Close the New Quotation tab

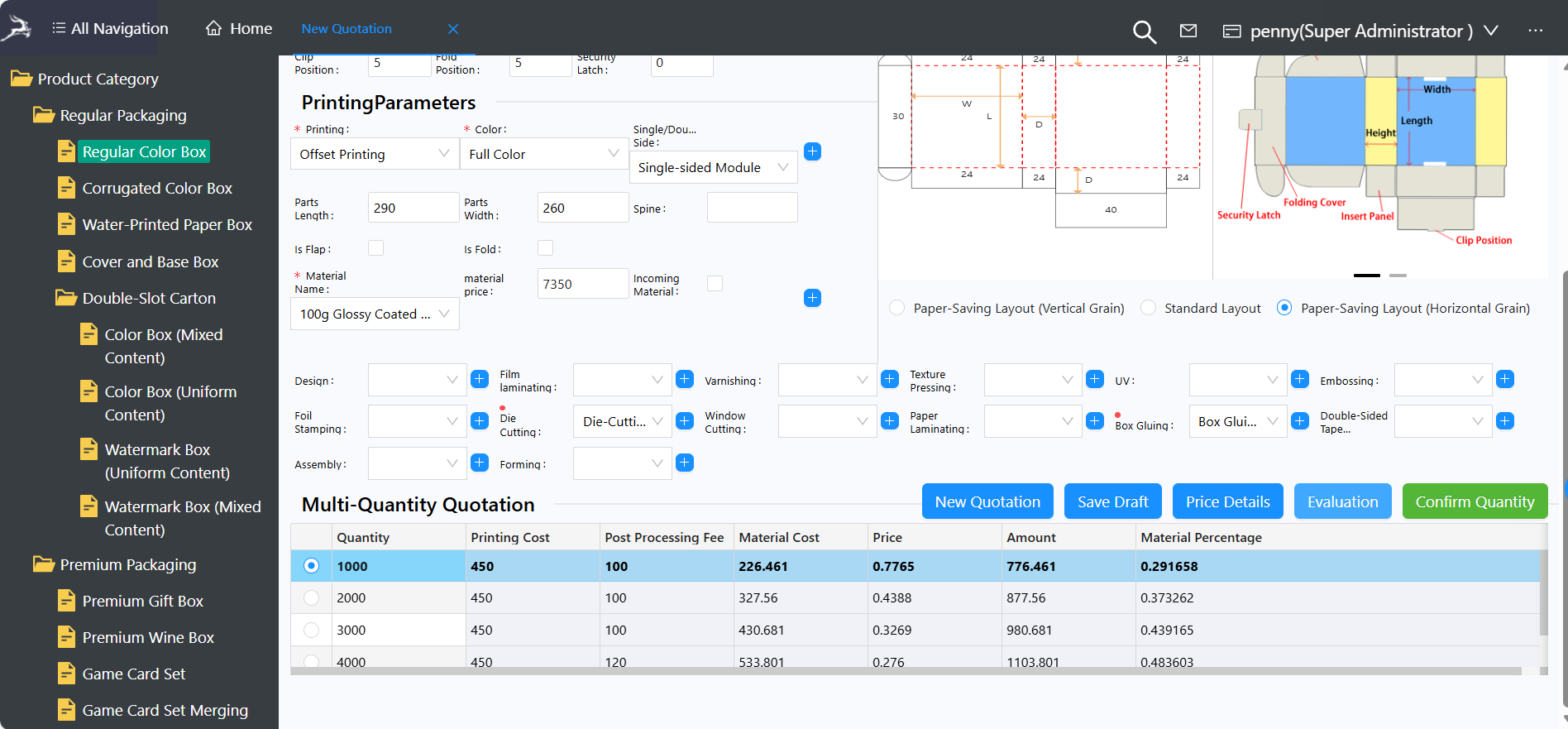coord(453,29)
